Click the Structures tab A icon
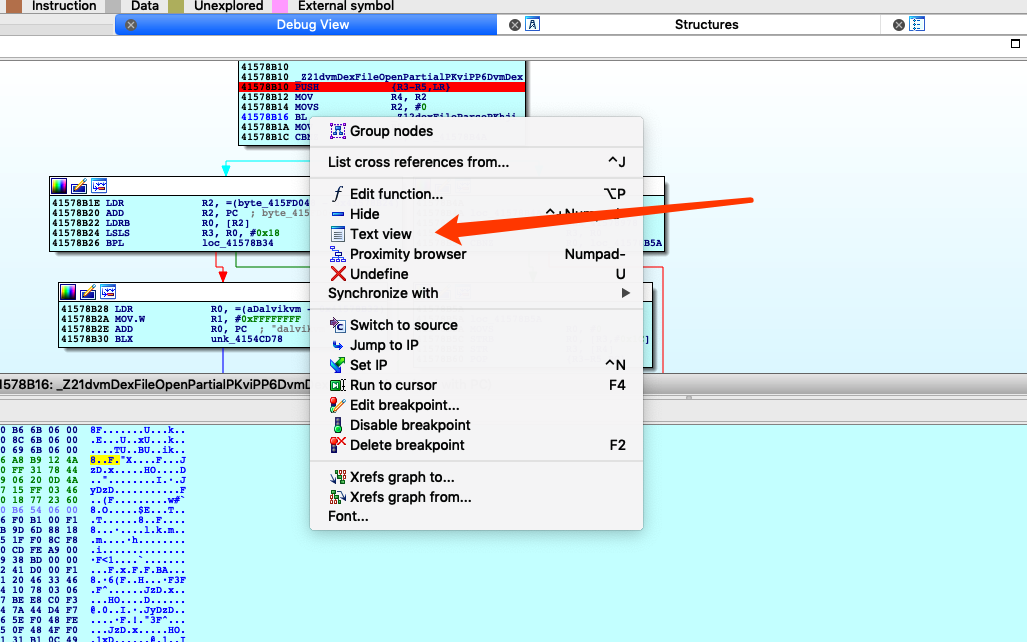Image resolution: width=1027 pixels, height=642 pixels. [x=532, y=25]
